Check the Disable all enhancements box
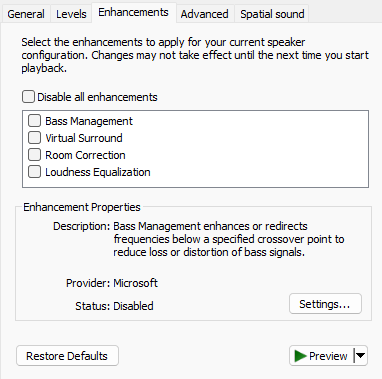The width and height of the screenshot is (382, 379). pos(28,97)
